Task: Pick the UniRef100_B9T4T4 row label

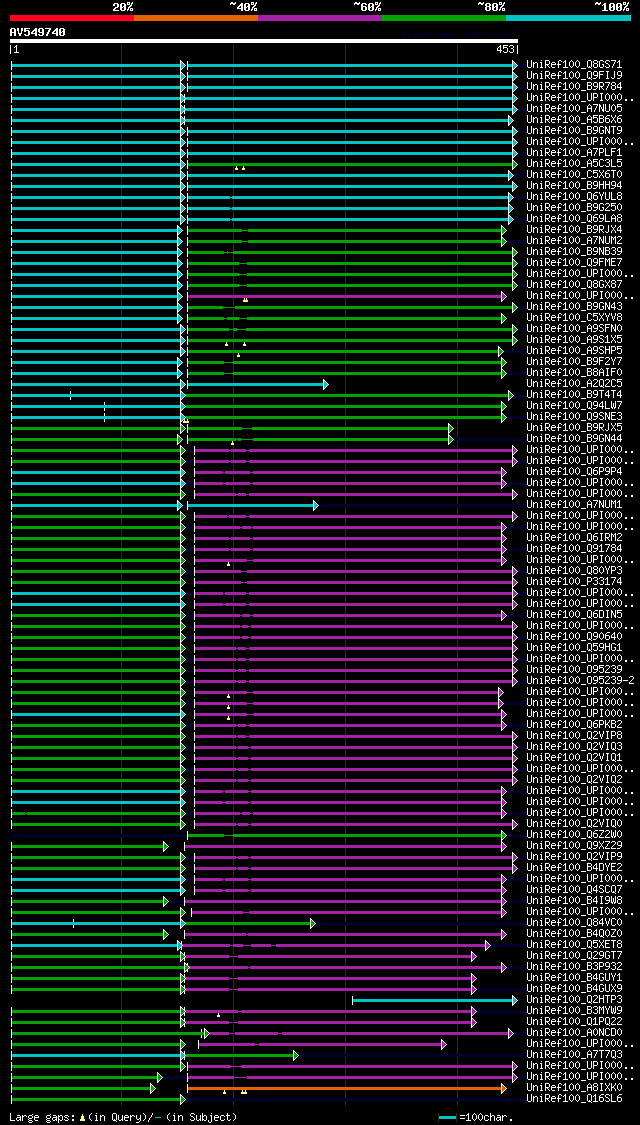Action: 574,395
